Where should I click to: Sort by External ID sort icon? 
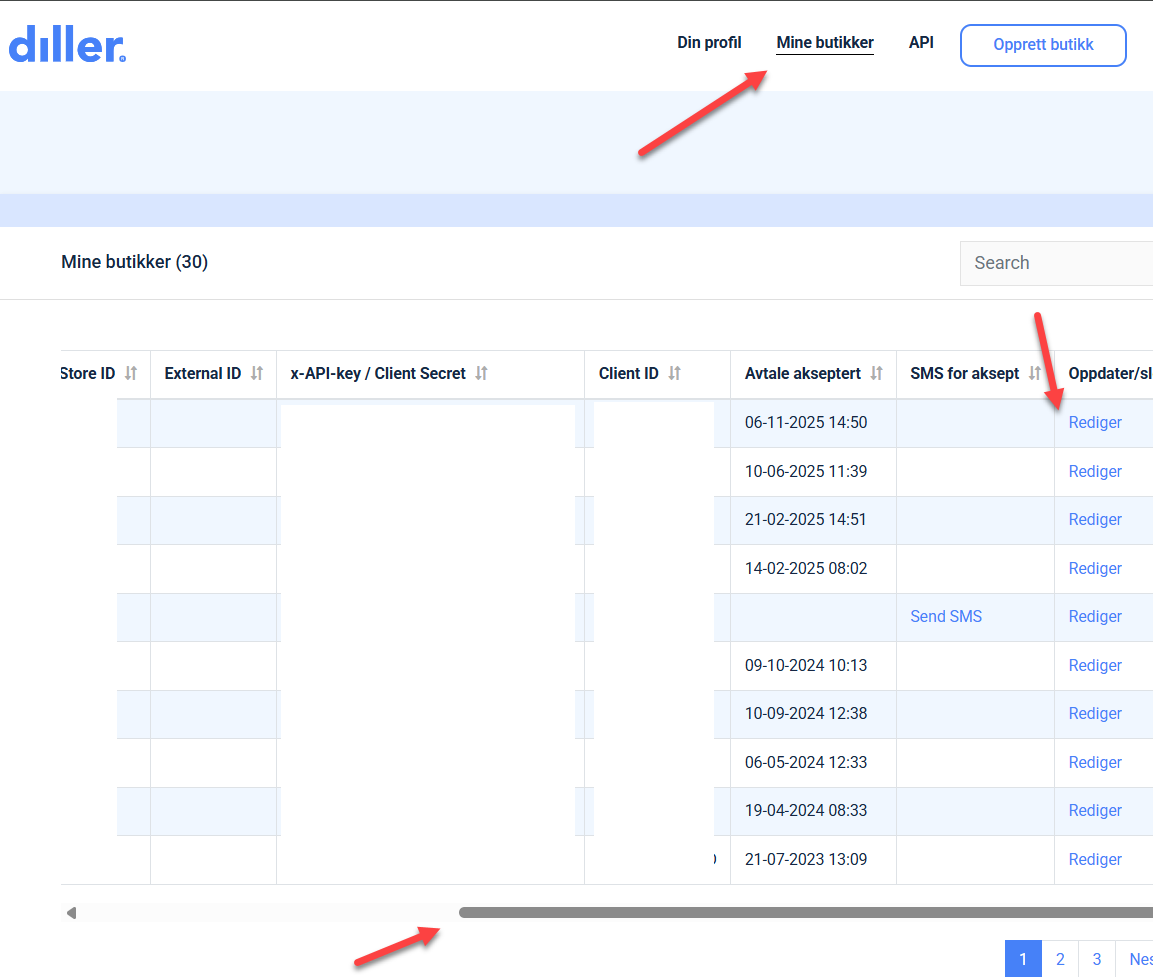coord(257,373)
